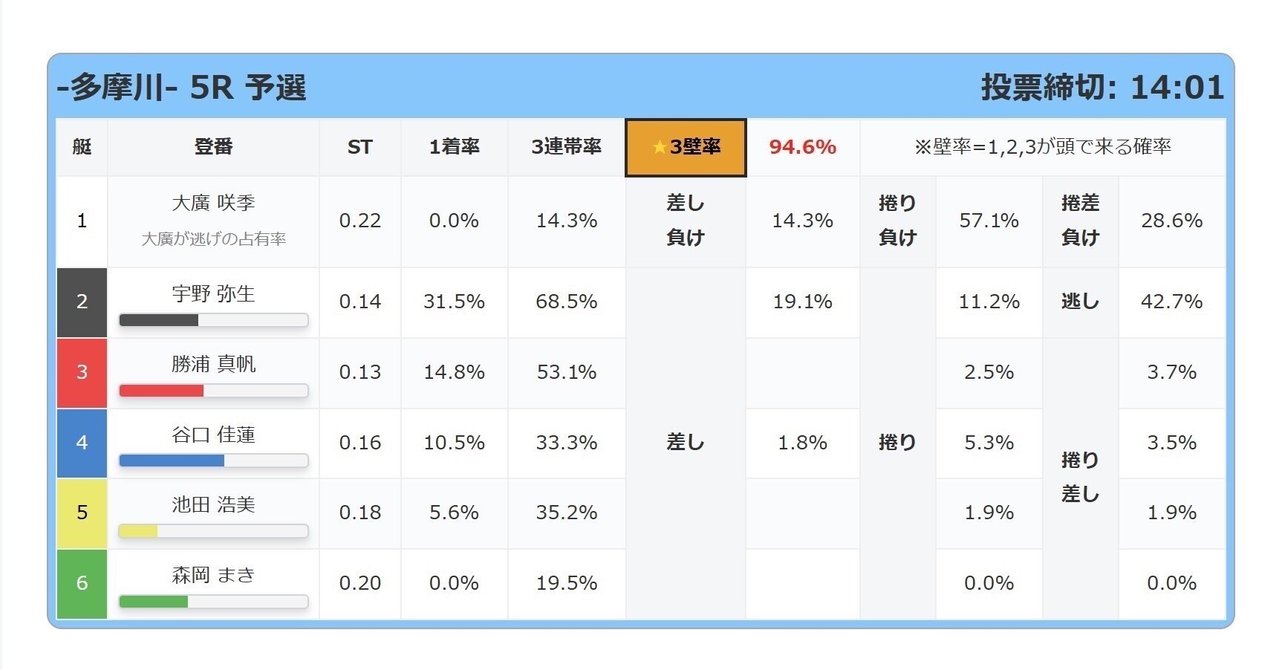This screenshot has width=1280, height=670.
Task: Click the 多摩川 5R 予選 title
Action: tap(182, 88)
